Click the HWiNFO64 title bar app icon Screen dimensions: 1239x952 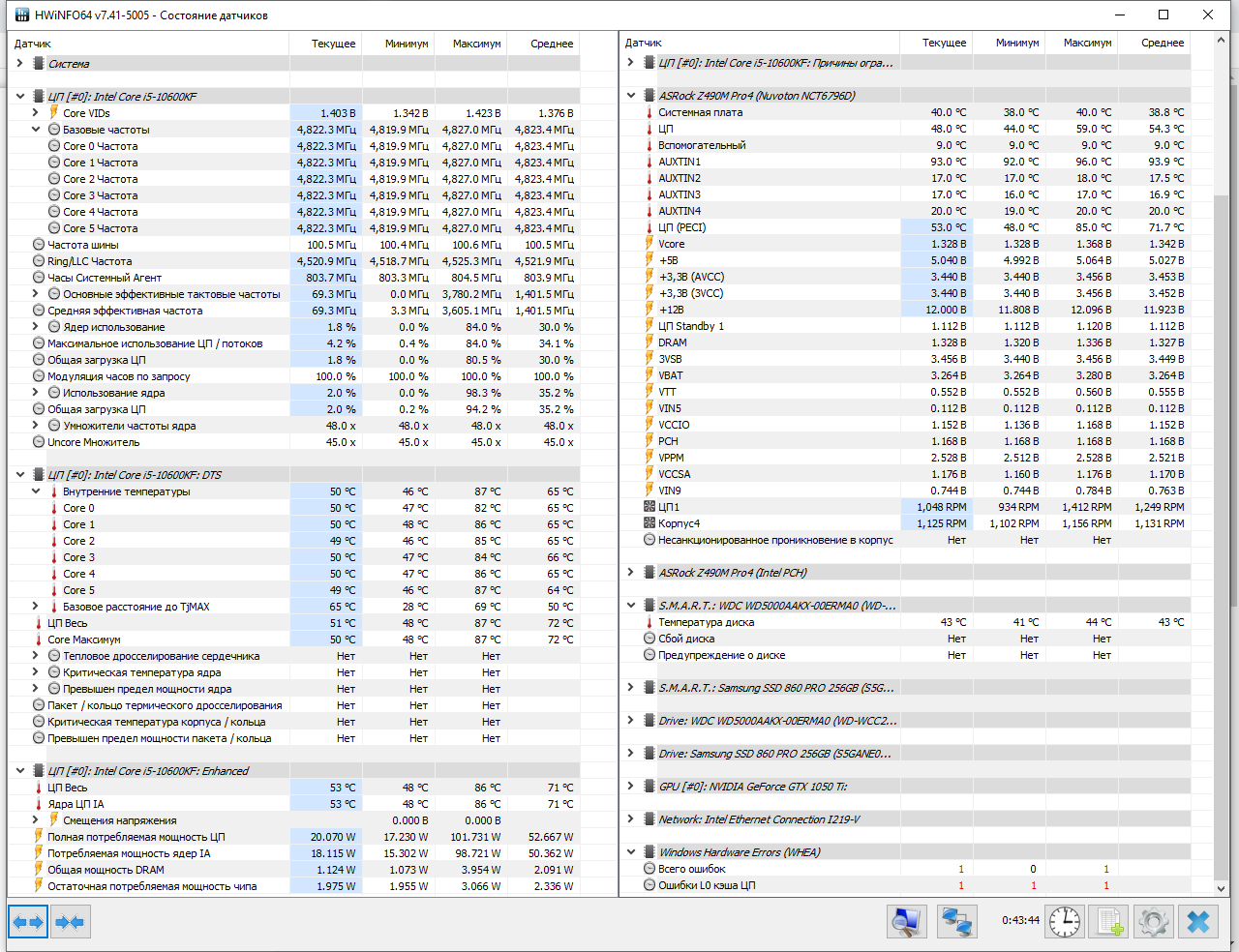[21, 15]
